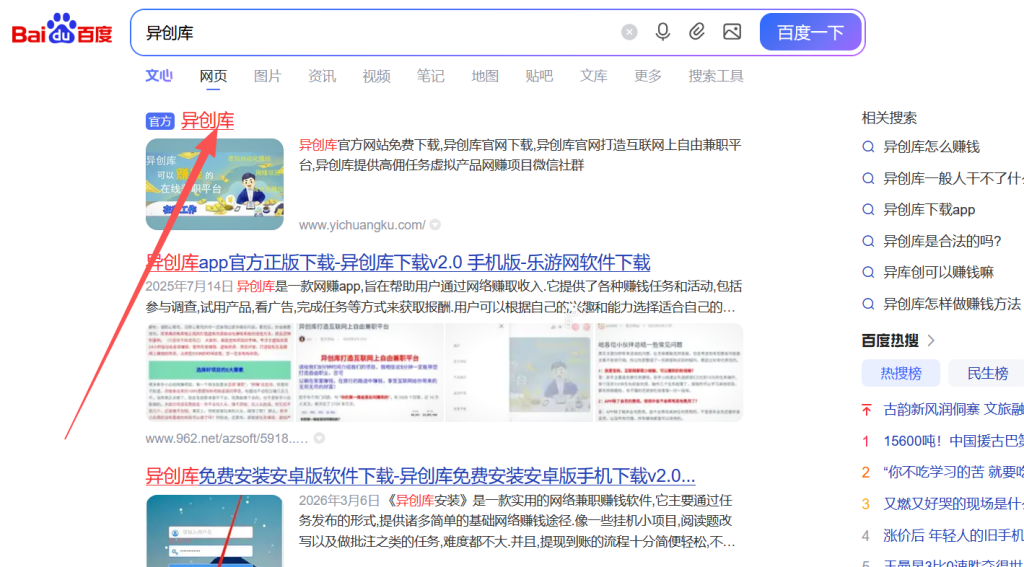This screenshot has width=1024, height=567.
Task: Open image search via picture icon
Action: pyautogui.click(x=732, y=32)
